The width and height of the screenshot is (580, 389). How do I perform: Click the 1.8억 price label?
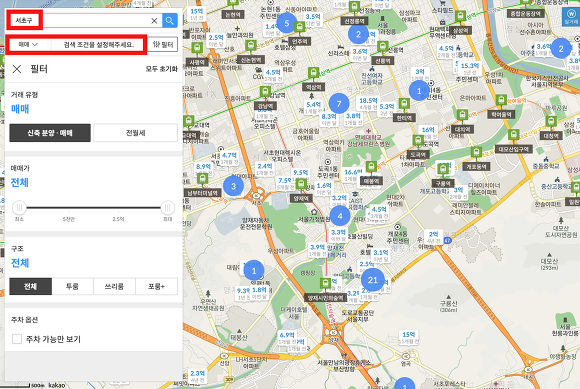(259, 292)
